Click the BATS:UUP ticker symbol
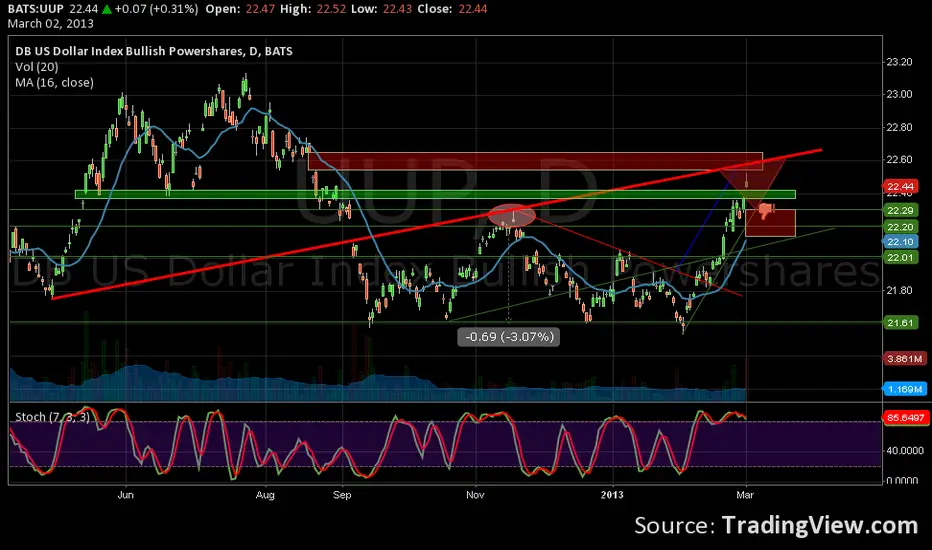Screen dimensions: 932x550 (x=36, y=9)
